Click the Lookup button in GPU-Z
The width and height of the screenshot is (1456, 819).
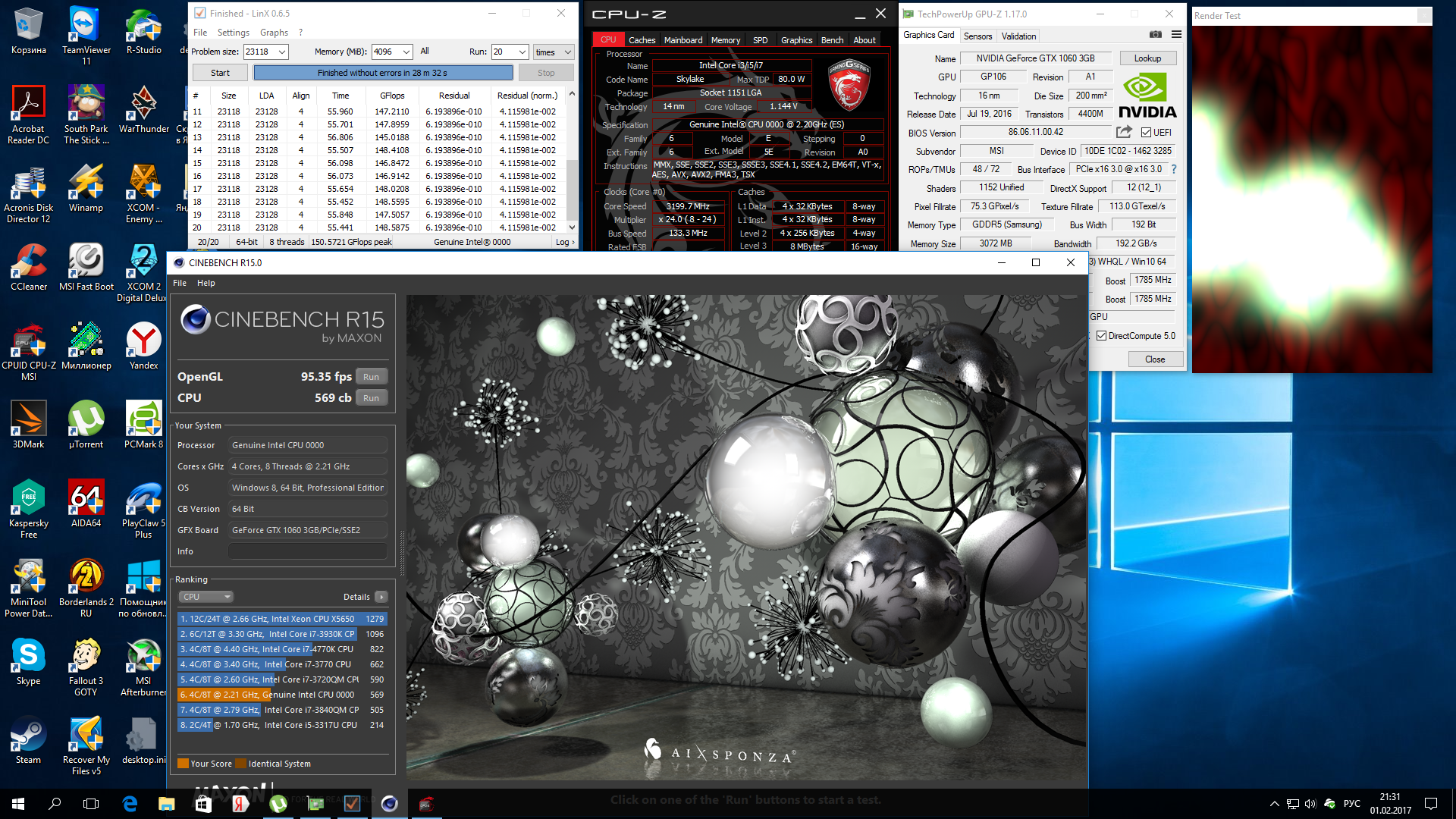[1147, 58]
